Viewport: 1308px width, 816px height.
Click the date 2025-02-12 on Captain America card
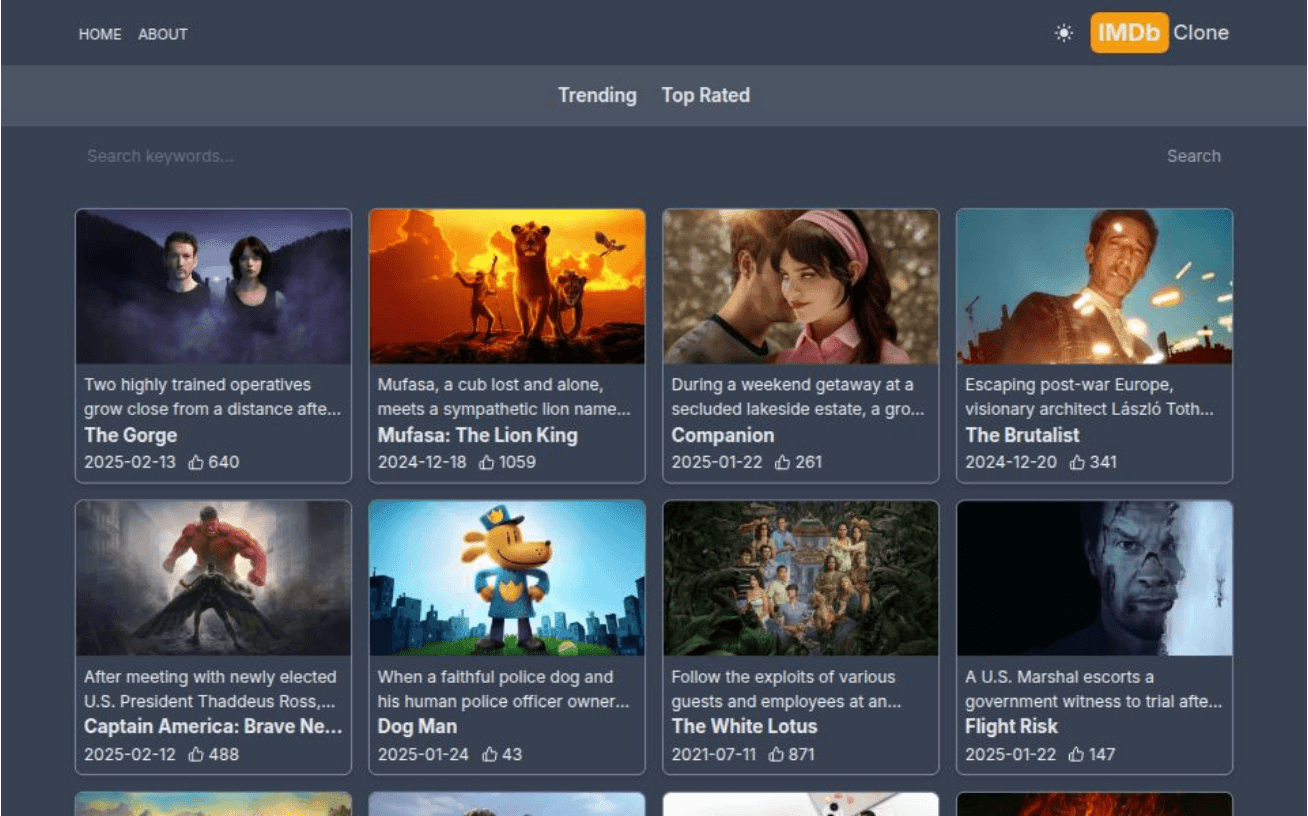129,754
